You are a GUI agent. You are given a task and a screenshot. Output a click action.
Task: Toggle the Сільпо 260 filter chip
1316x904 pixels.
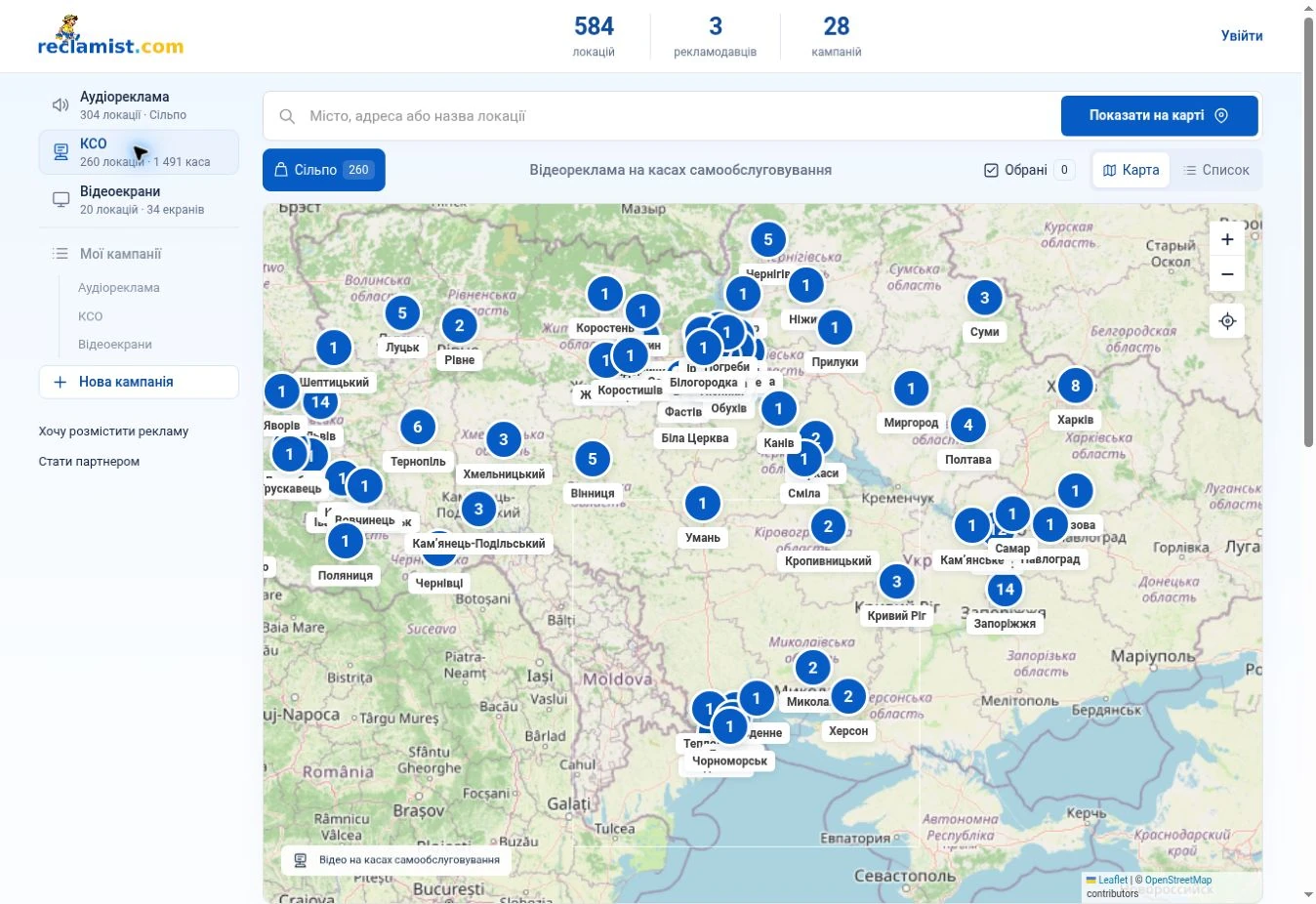click(324, 170)
